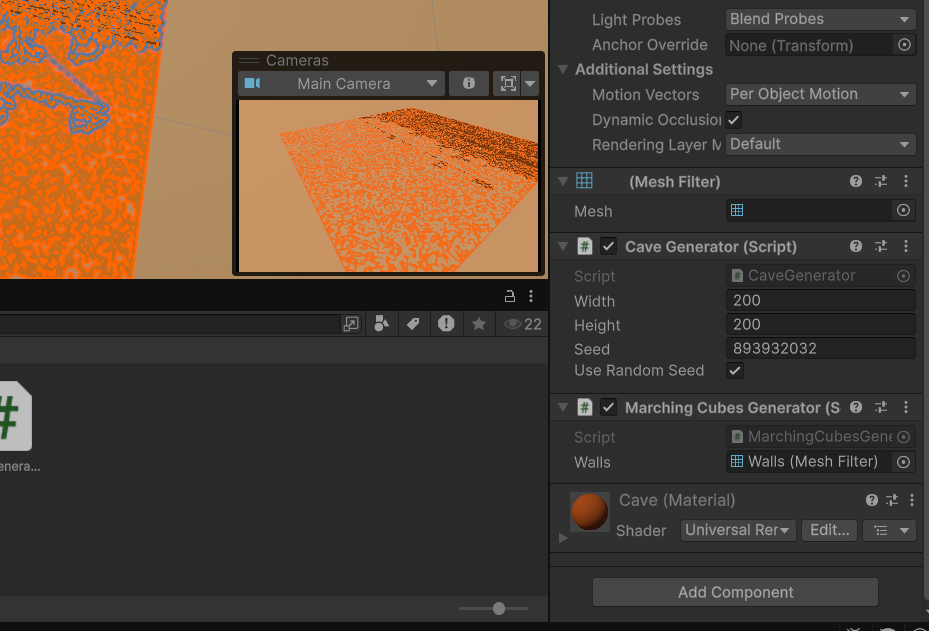Screen dimensions: 929x631
Task: Click the frame camera view icon
Action: pyautogui.click(x=507, y=84)
